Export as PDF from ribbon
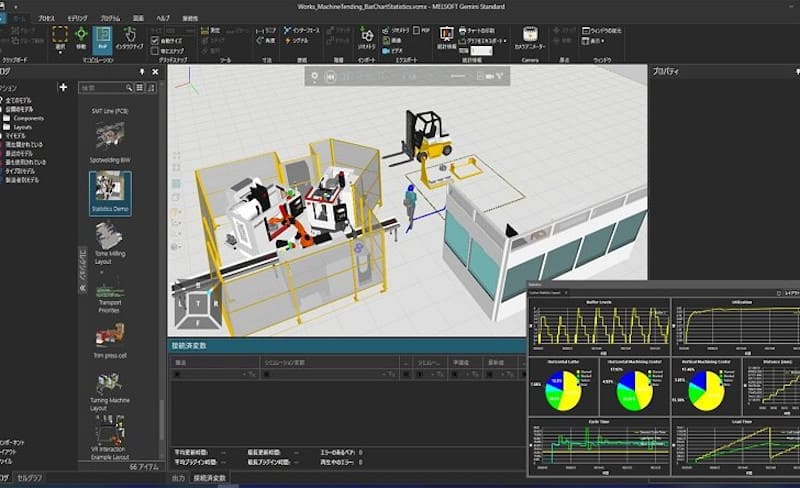The image size is (800, 488). tap(421, 31)
